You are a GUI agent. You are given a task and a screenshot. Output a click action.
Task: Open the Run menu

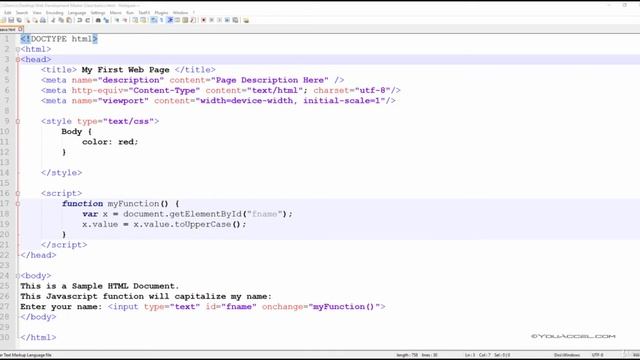130,13
